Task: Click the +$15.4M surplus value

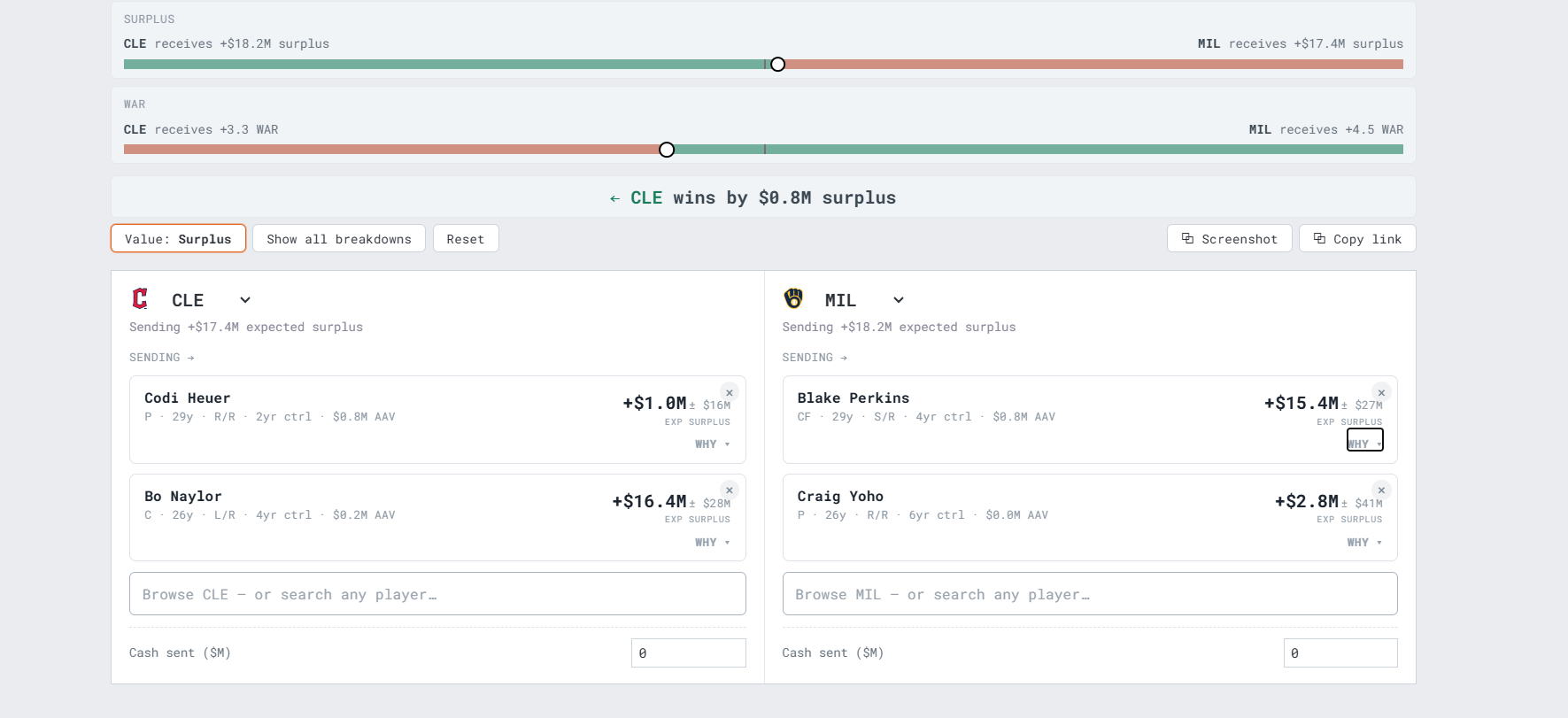Action: 1302,404
